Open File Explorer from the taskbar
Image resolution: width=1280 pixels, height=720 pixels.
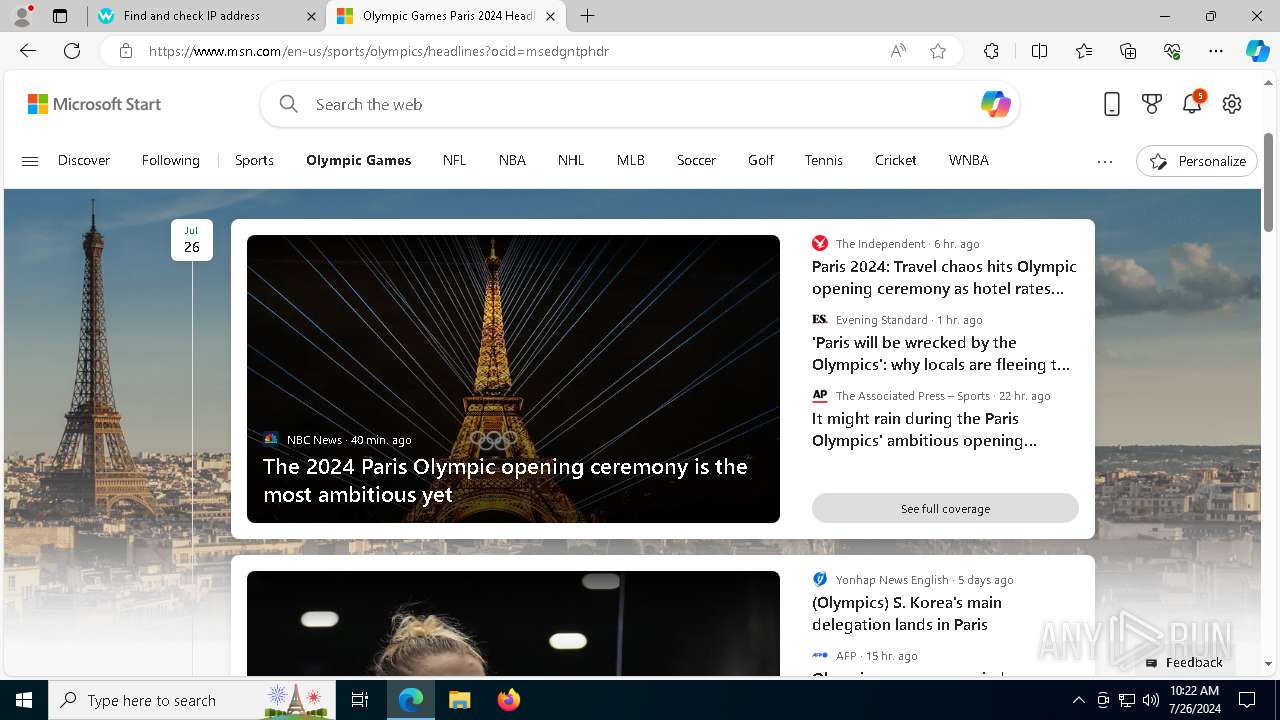[459, 700]
